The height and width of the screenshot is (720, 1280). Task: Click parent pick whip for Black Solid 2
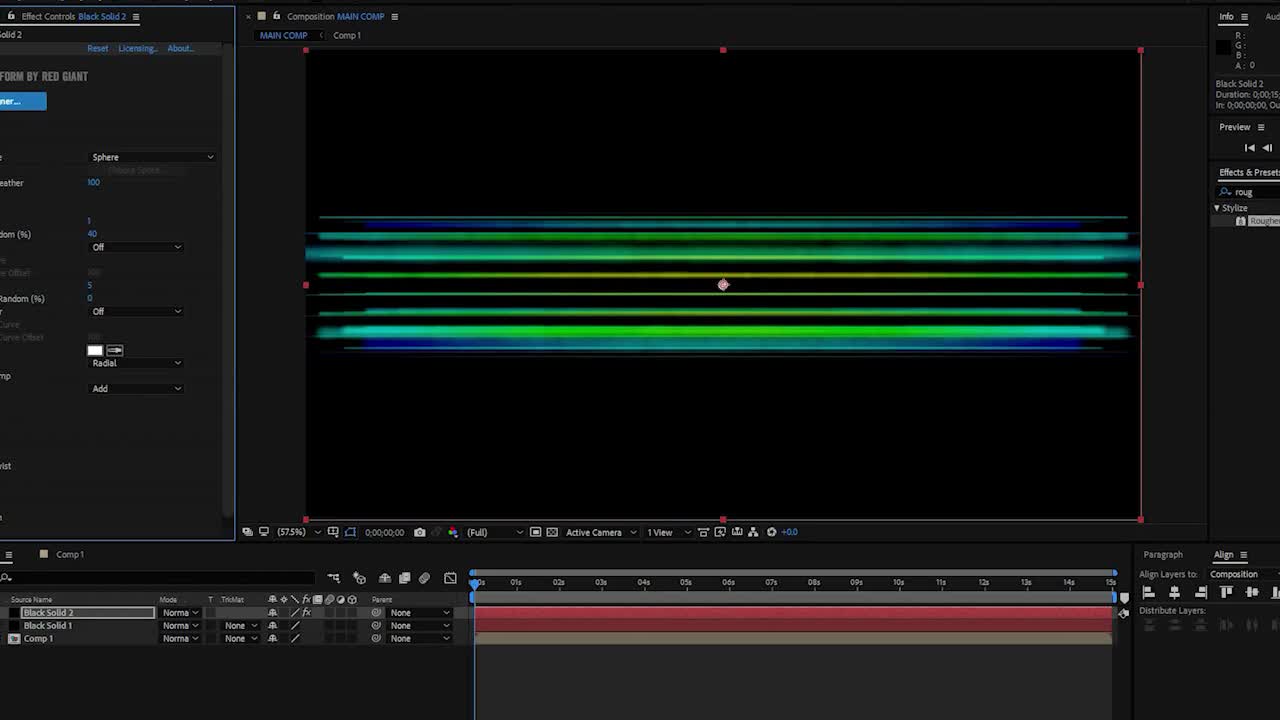pos(377,613)
